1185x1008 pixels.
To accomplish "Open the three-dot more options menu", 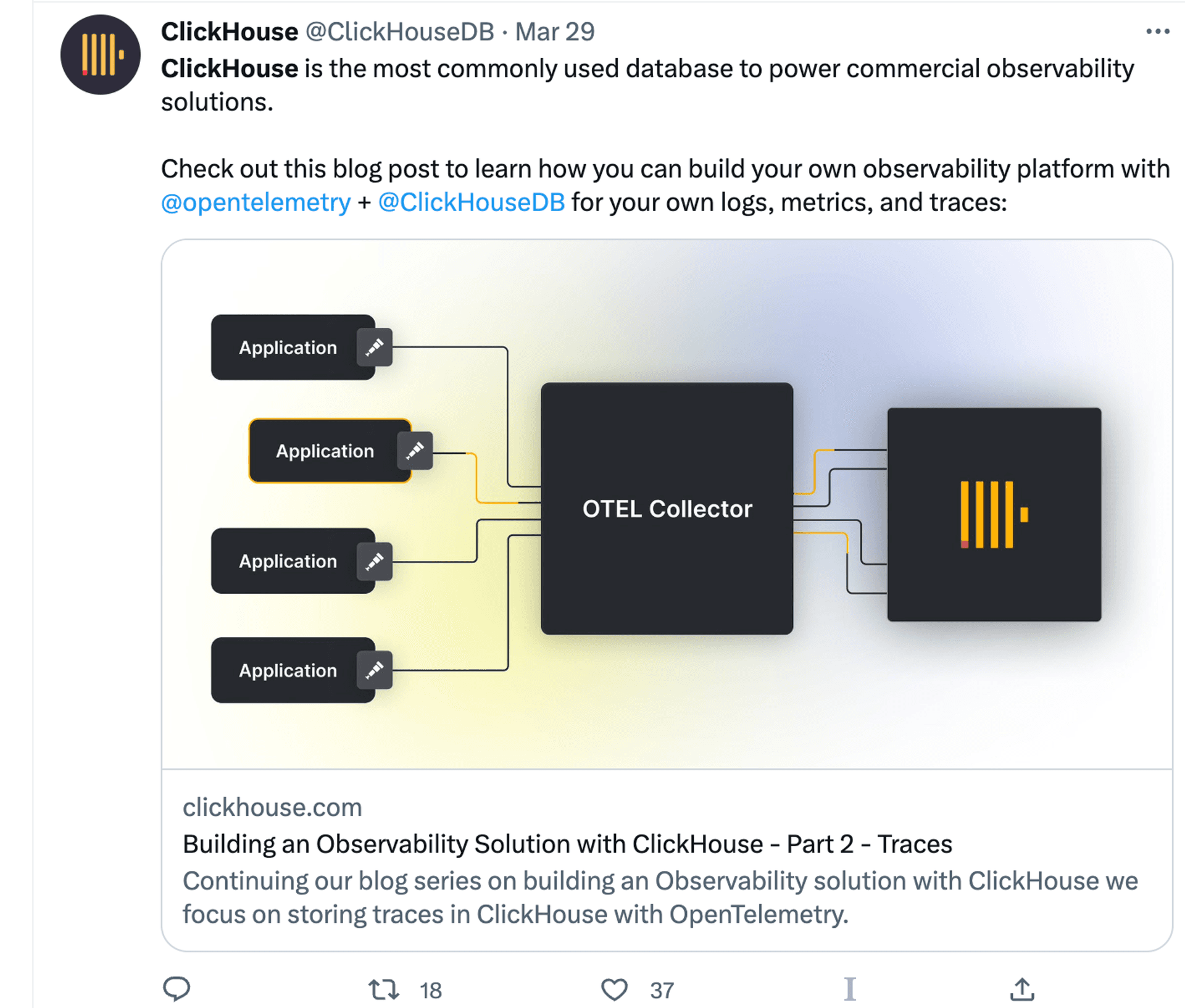I will [1158, 31].
